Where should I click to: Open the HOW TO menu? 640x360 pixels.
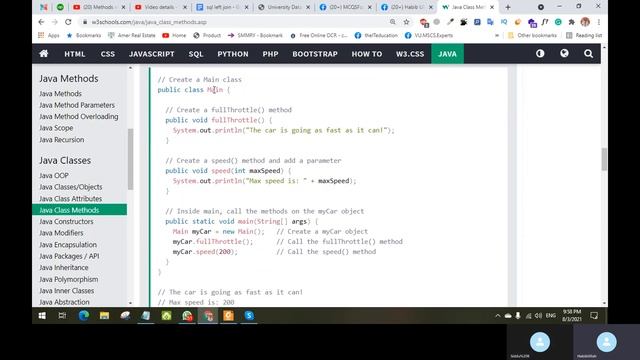pyautogui.click(x=367, y=54)
